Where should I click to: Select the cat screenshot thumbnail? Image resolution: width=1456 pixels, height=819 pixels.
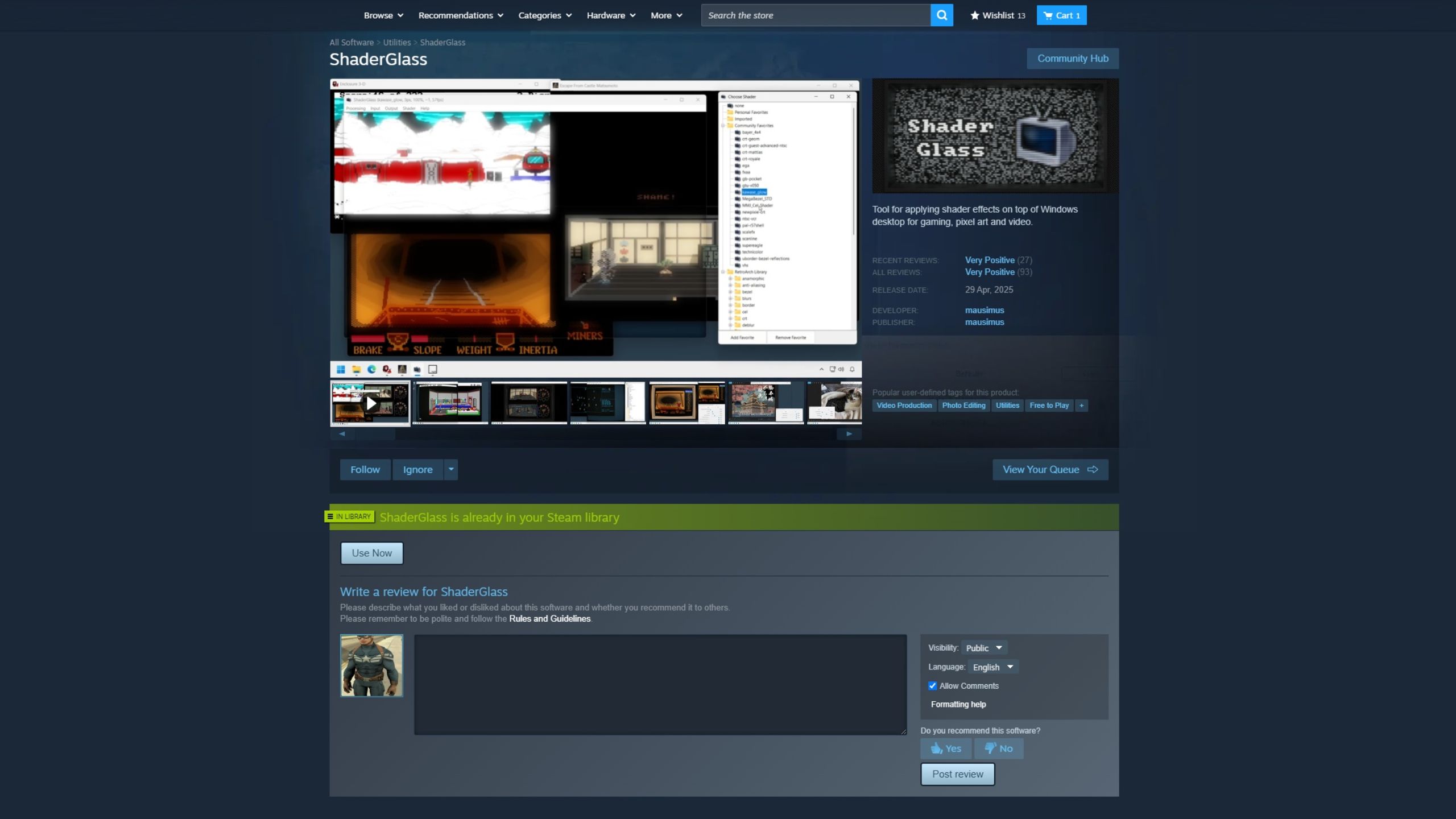click(x=834, y=403)
